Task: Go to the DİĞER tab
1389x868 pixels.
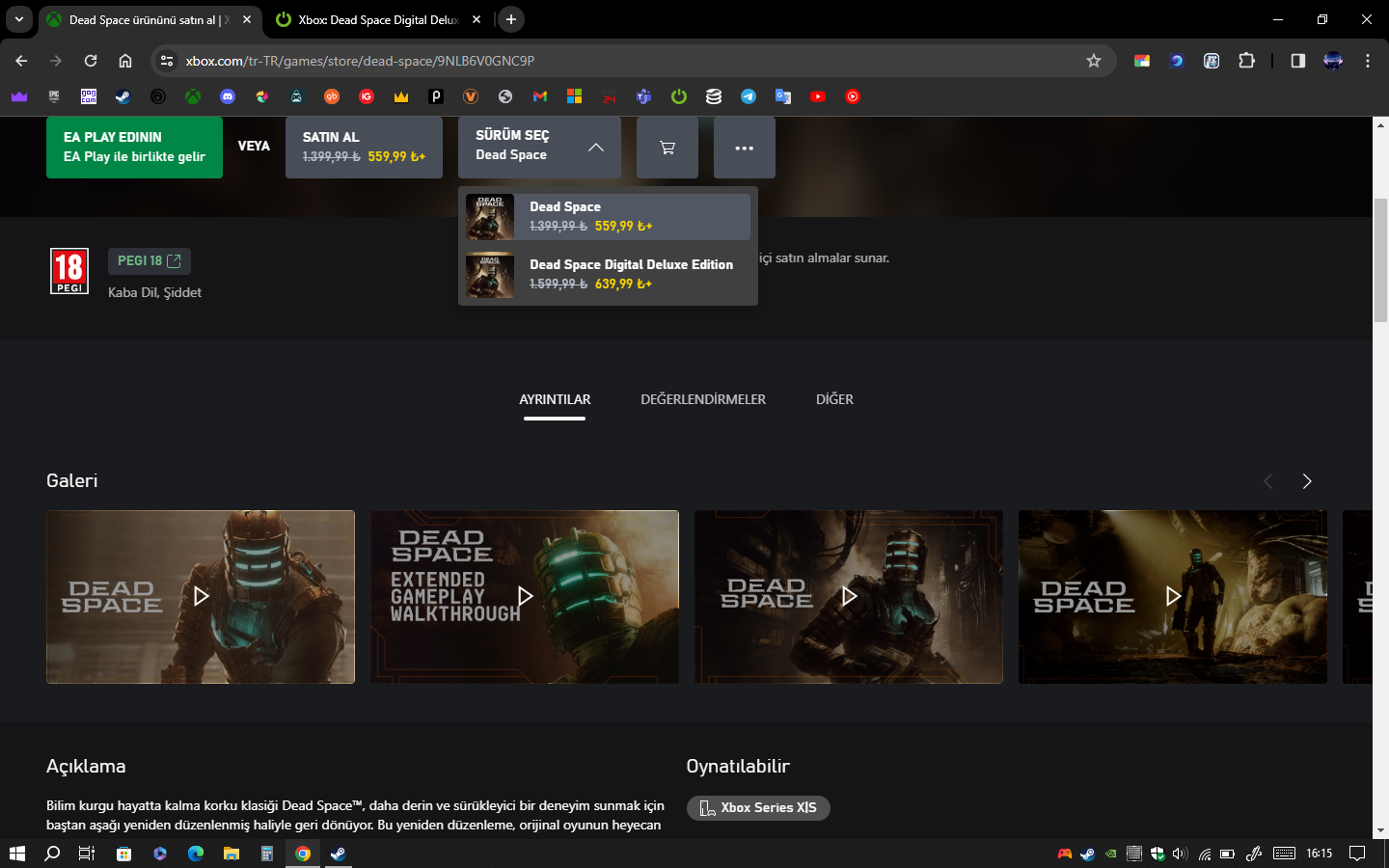Action: click(x=834, y=399)
